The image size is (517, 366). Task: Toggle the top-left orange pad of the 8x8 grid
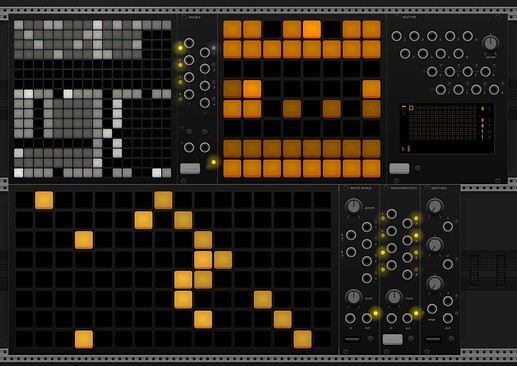coord(232,29)
